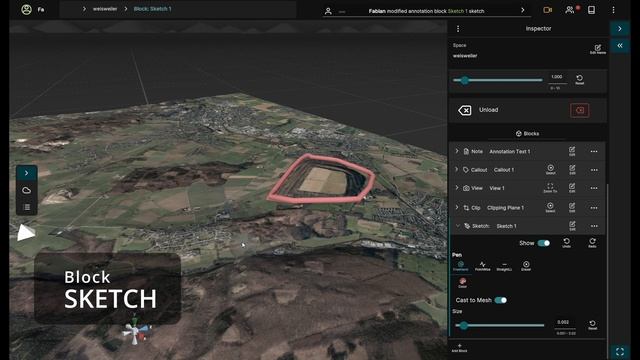Viewport: 640px width, 360px height.
Task: Open the tablet device icon
Action: (591, 10)
